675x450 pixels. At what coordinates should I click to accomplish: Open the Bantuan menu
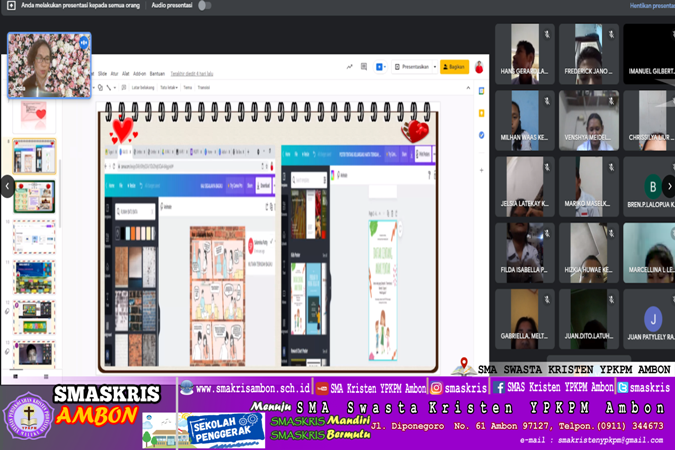click(157, 74)
